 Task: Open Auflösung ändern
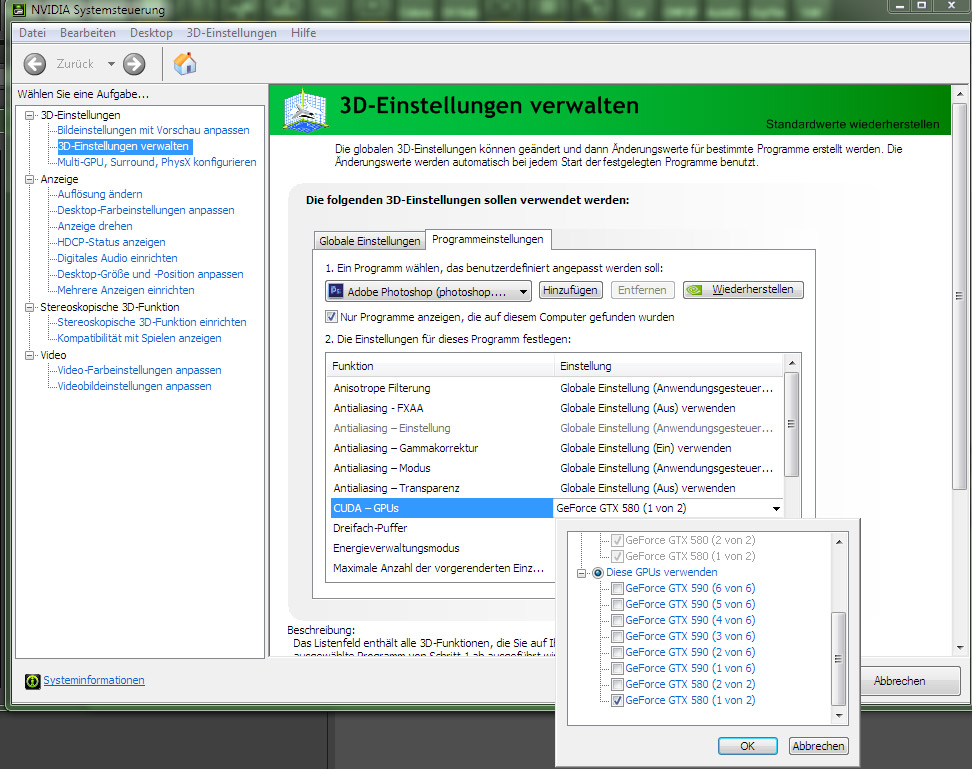coord(100,194)
